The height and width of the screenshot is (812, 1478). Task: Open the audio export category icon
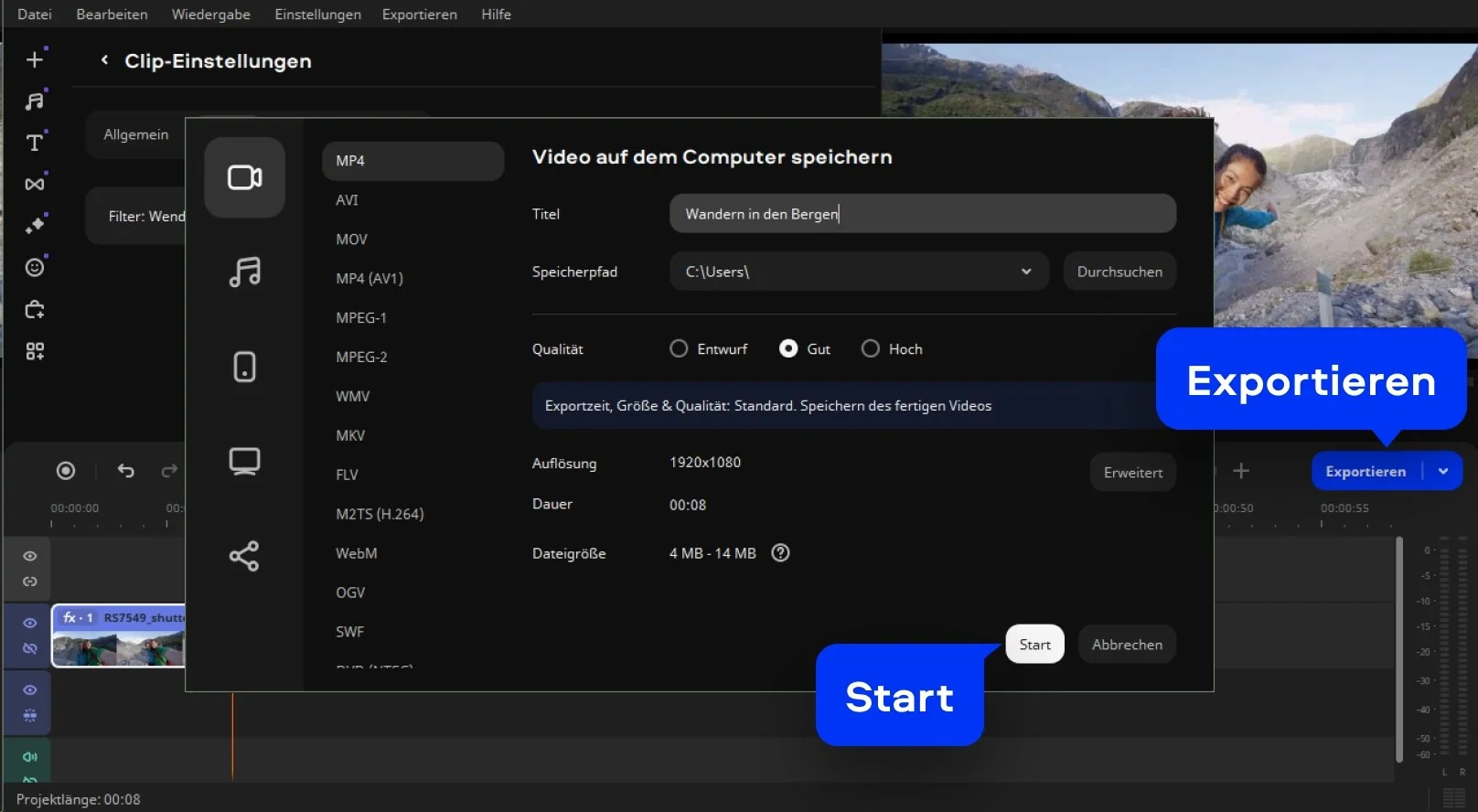[x=244, y=272]
